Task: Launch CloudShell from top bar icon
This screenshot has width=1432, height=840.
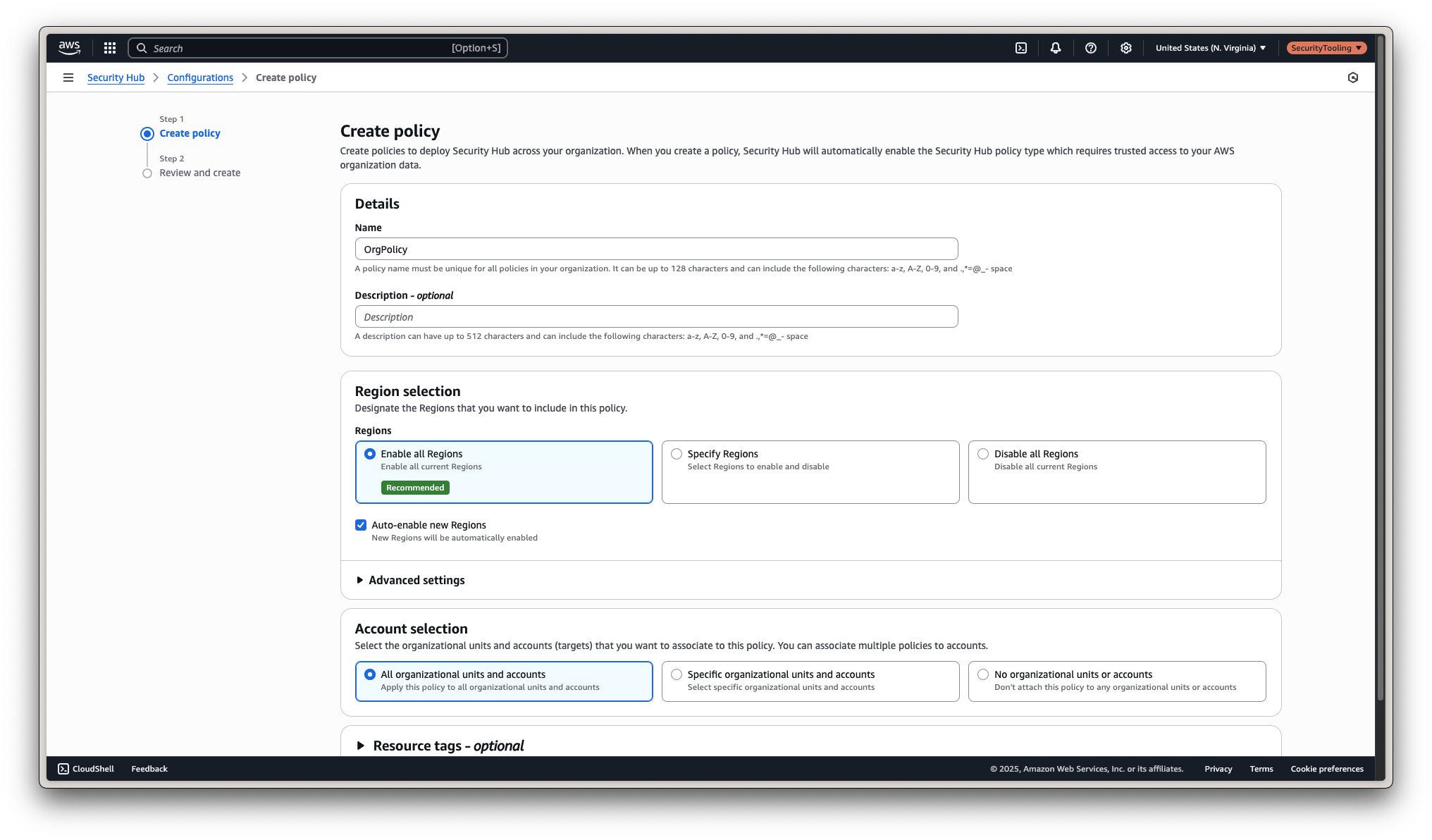Action: (1021, 48)
